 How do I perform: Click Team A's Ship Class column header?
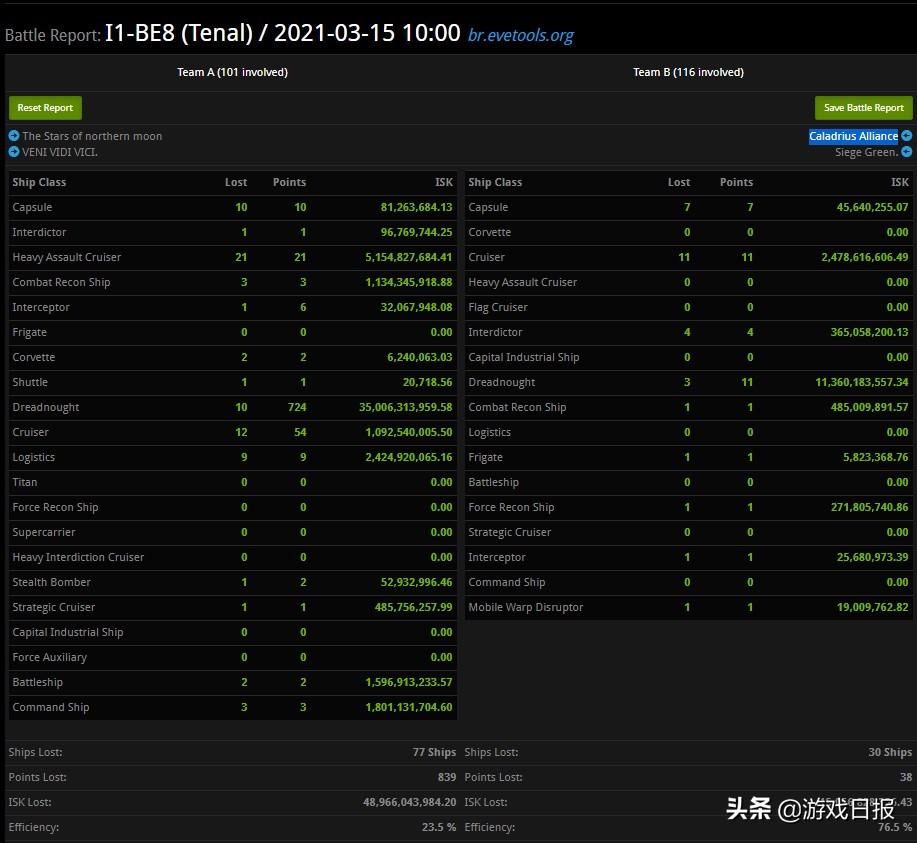coord(39,182)
